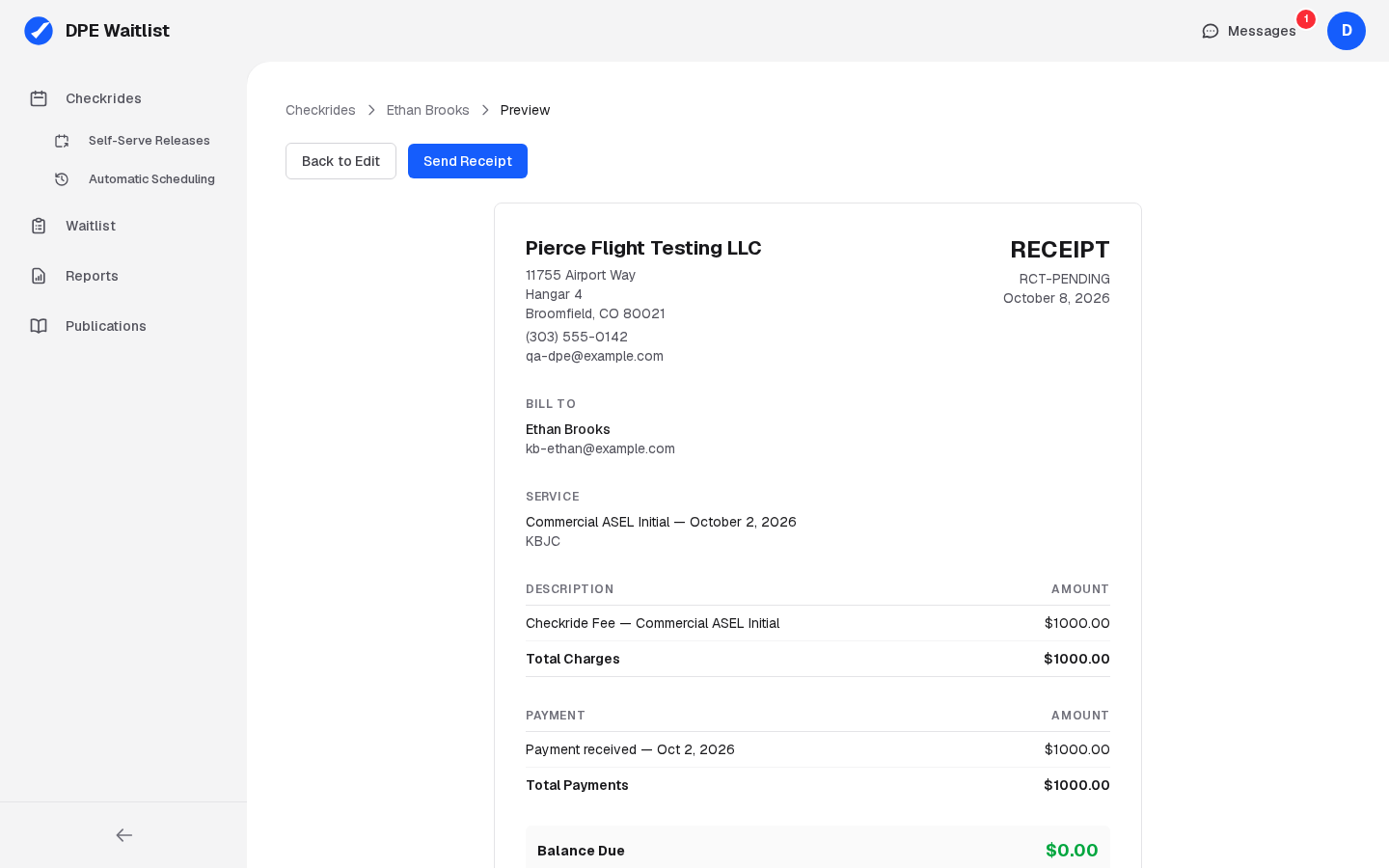Open the user avatar D menu
1389x868 pixels.
1347,31
